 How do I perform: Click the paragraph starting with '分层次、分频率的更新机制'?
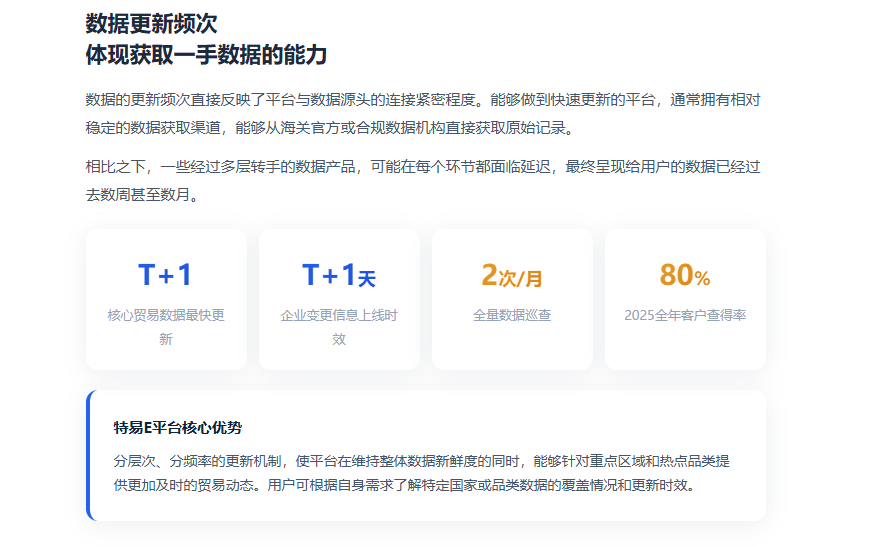click(x=422, y=473)
